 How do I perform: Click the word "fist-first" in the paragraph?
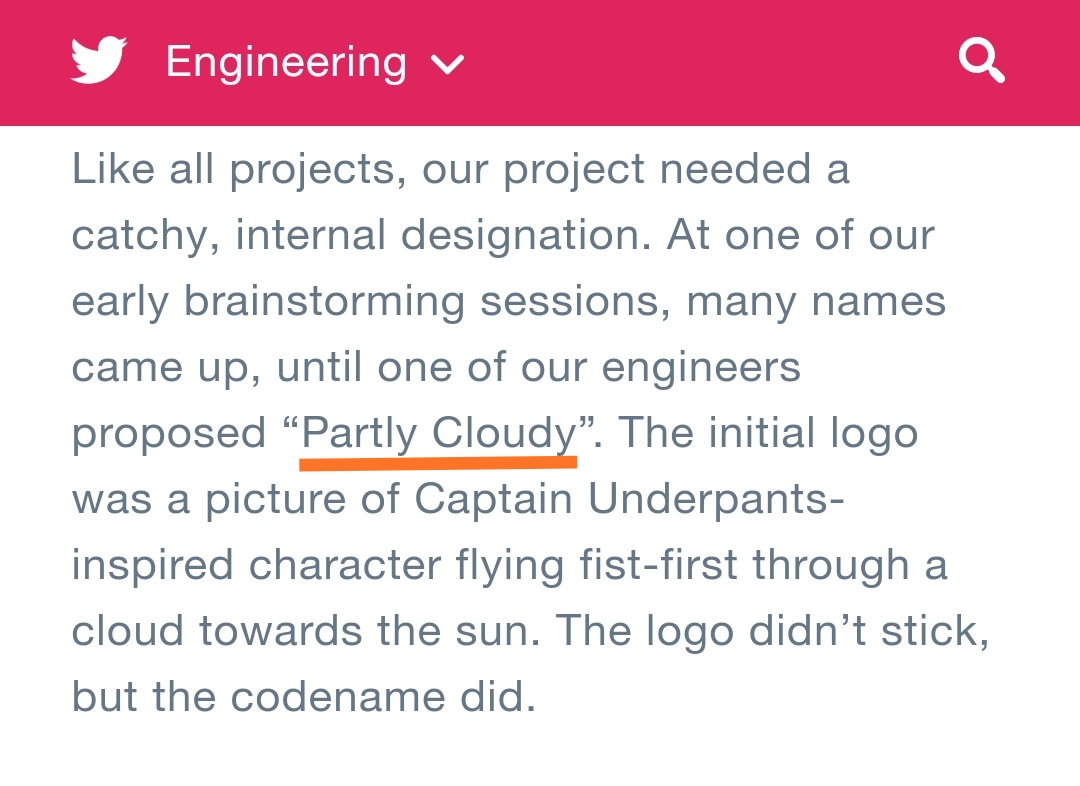click(x=658, y=565)
